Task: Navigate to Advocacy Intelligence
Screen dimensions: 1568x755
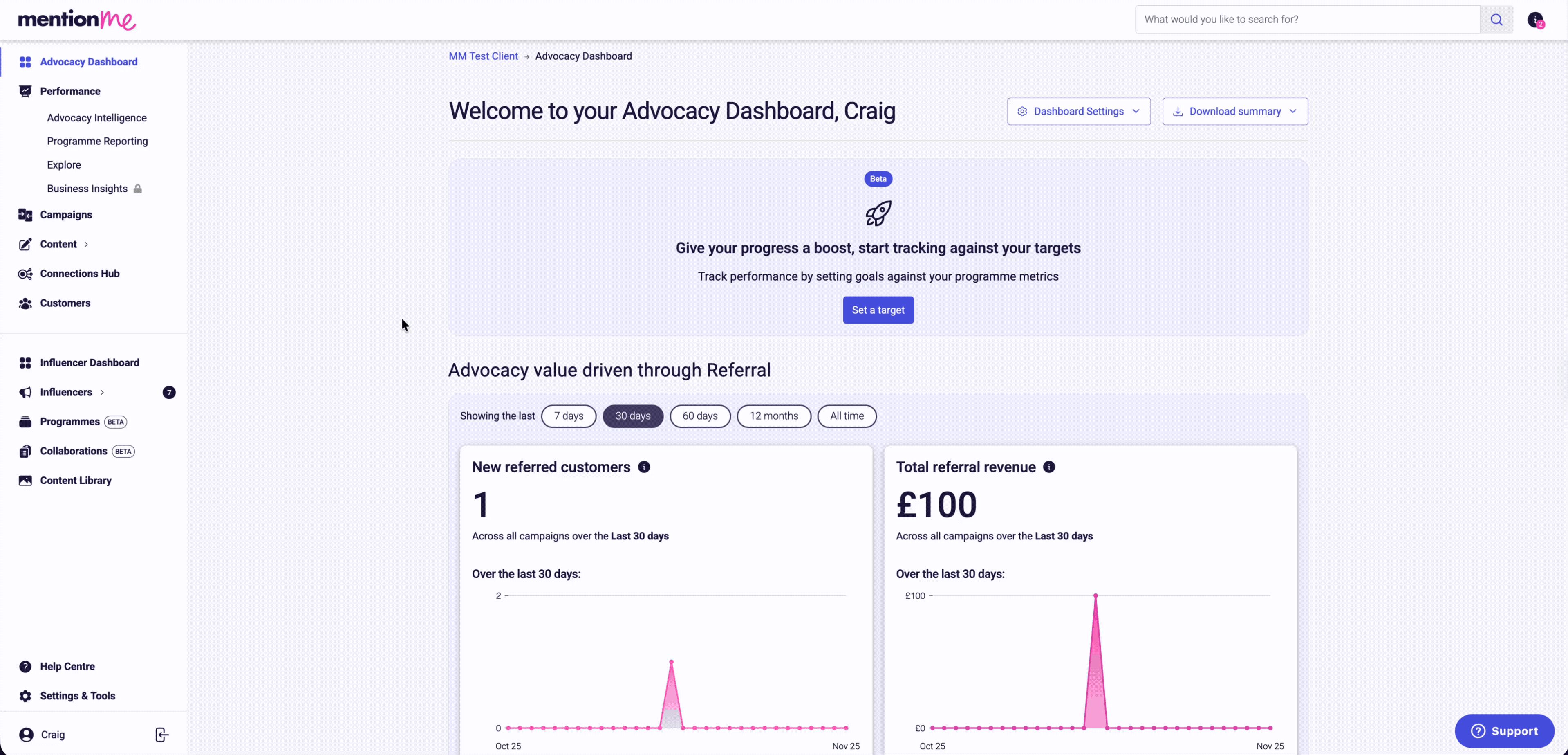Action: pos(97,117)
